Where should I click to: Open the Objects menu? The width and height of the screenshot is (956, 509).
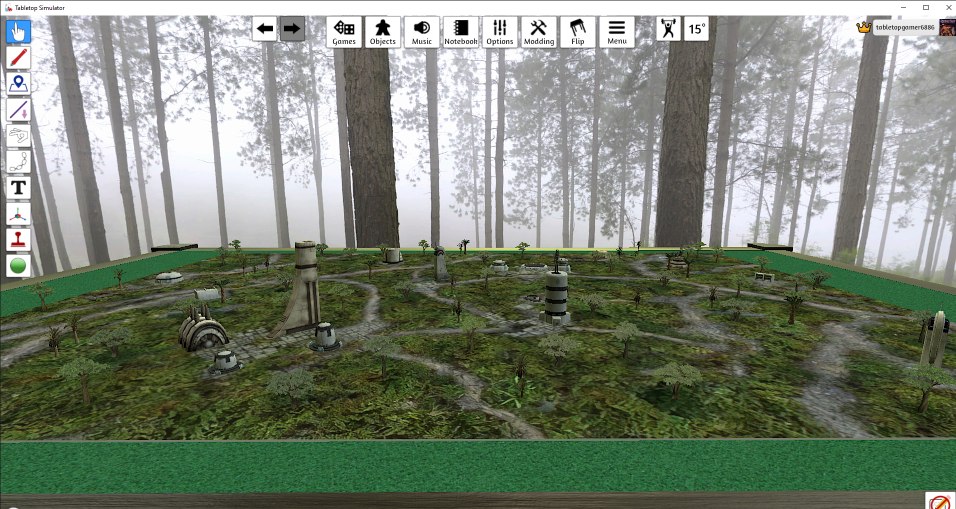point(383,32)
